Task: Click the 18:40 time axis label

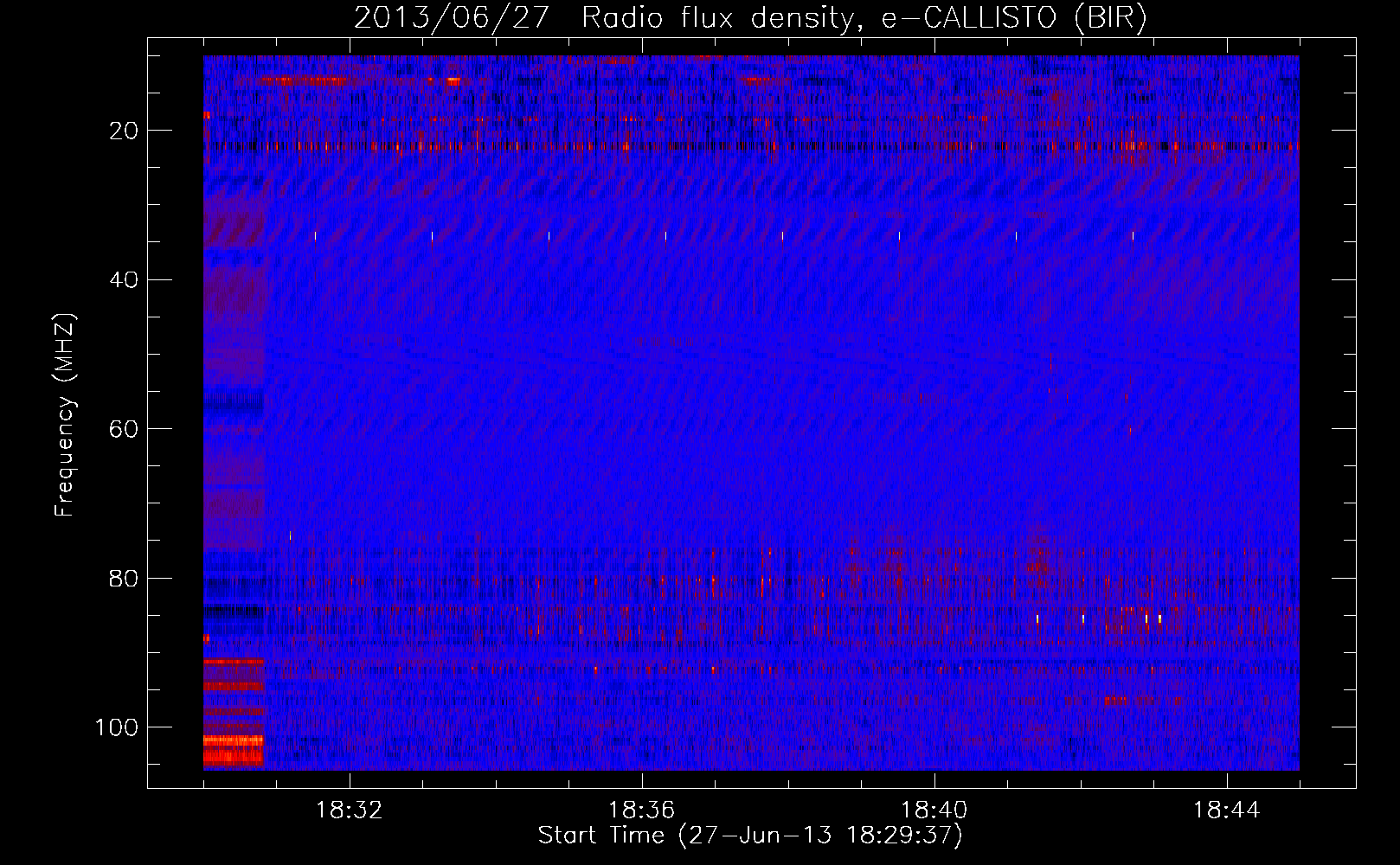Action: click(934, 811)
